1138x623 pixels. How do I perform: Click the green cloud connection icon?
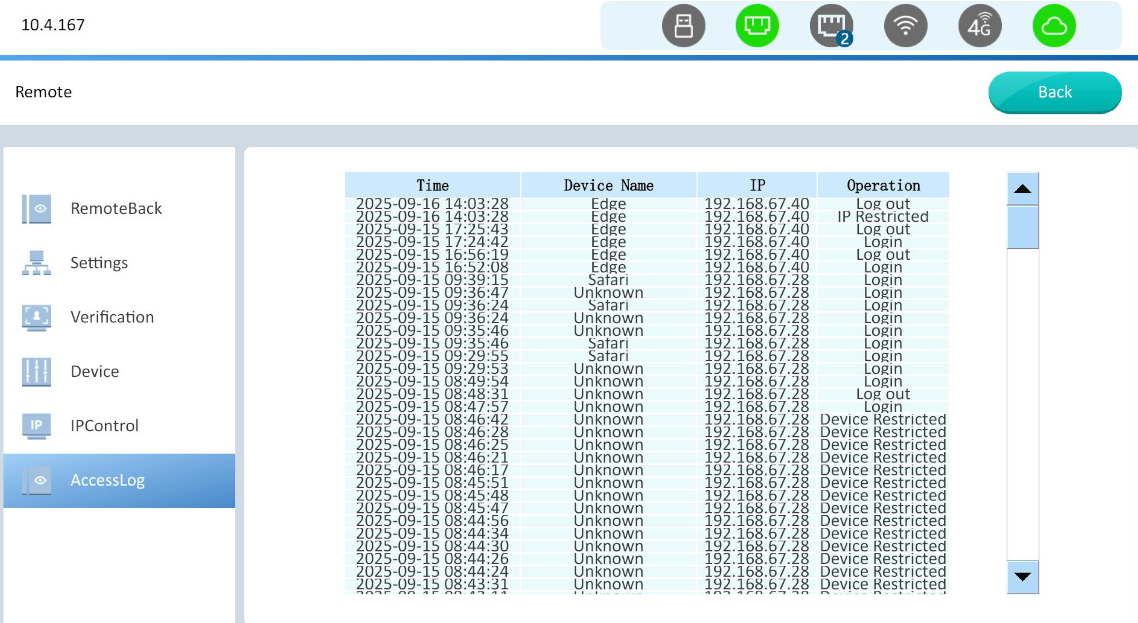(1054, 27)
